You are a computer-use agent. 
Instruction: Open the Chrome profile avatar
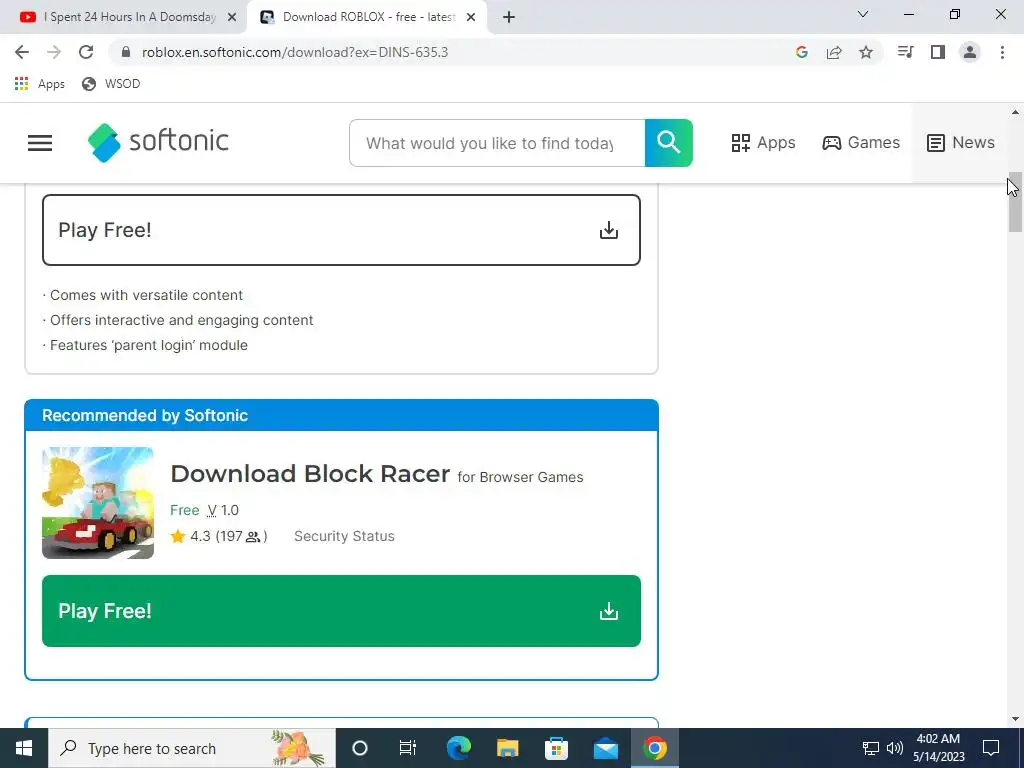click(970, 52)
